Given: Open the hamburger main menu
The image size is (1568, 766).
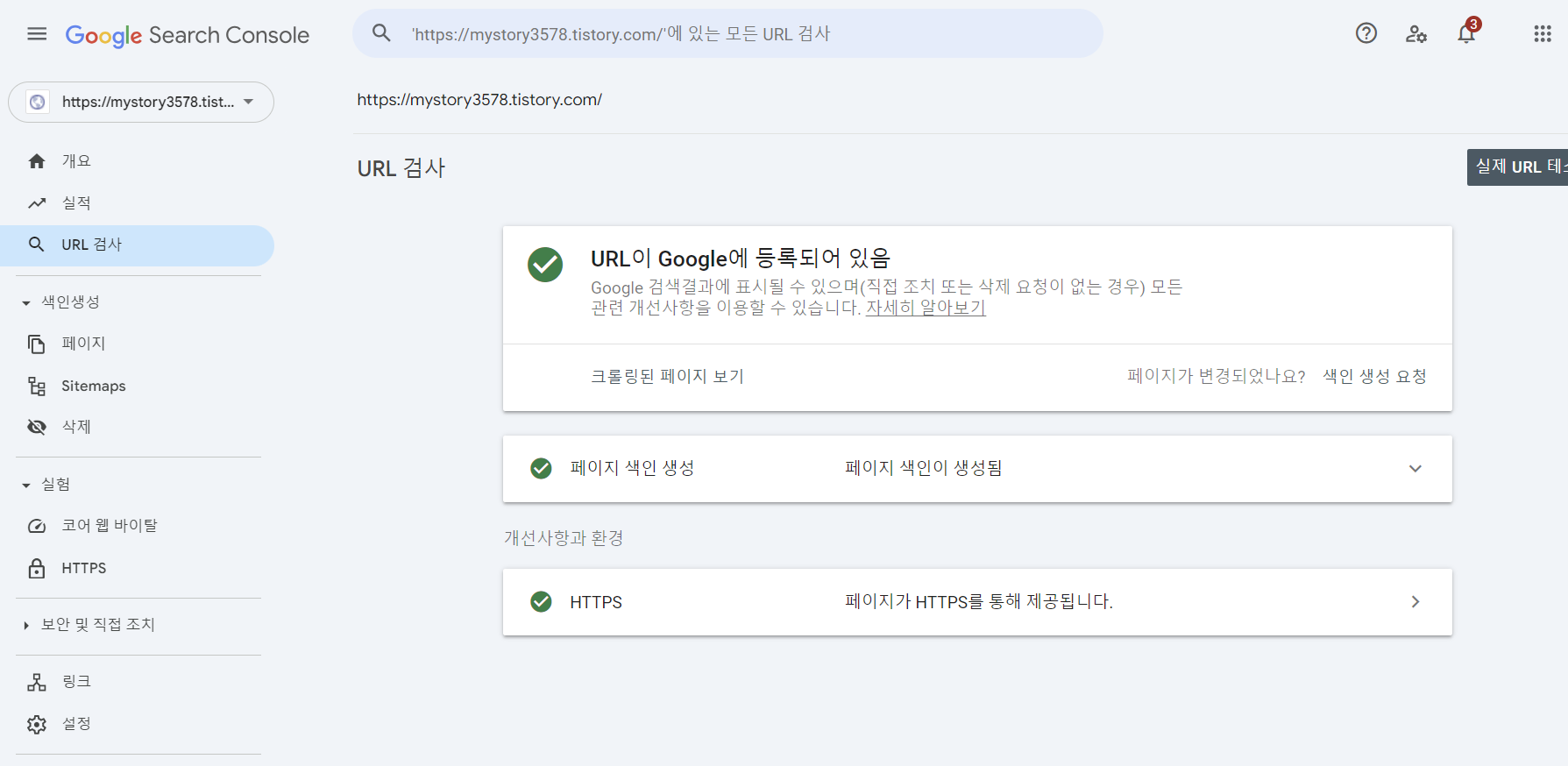Looking at the screenshot, I should pyautogui.click(x=37, y=34).
